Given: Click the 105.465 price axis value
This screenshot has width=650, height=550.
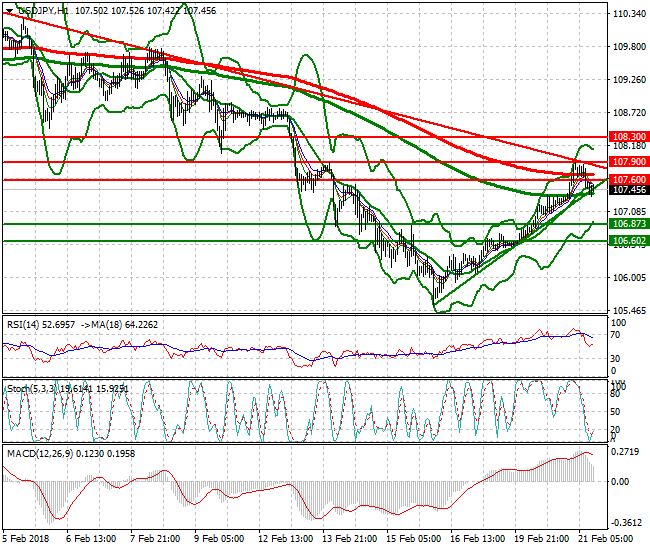Looking at the screenshot, I should (x=629, y=310).
